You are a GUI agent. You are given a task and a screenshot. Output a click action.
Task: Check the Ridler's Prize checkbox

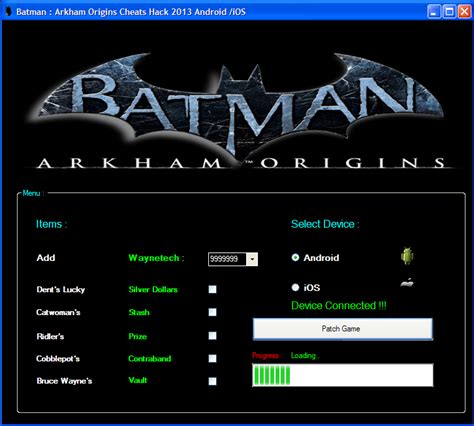[212, 336]
